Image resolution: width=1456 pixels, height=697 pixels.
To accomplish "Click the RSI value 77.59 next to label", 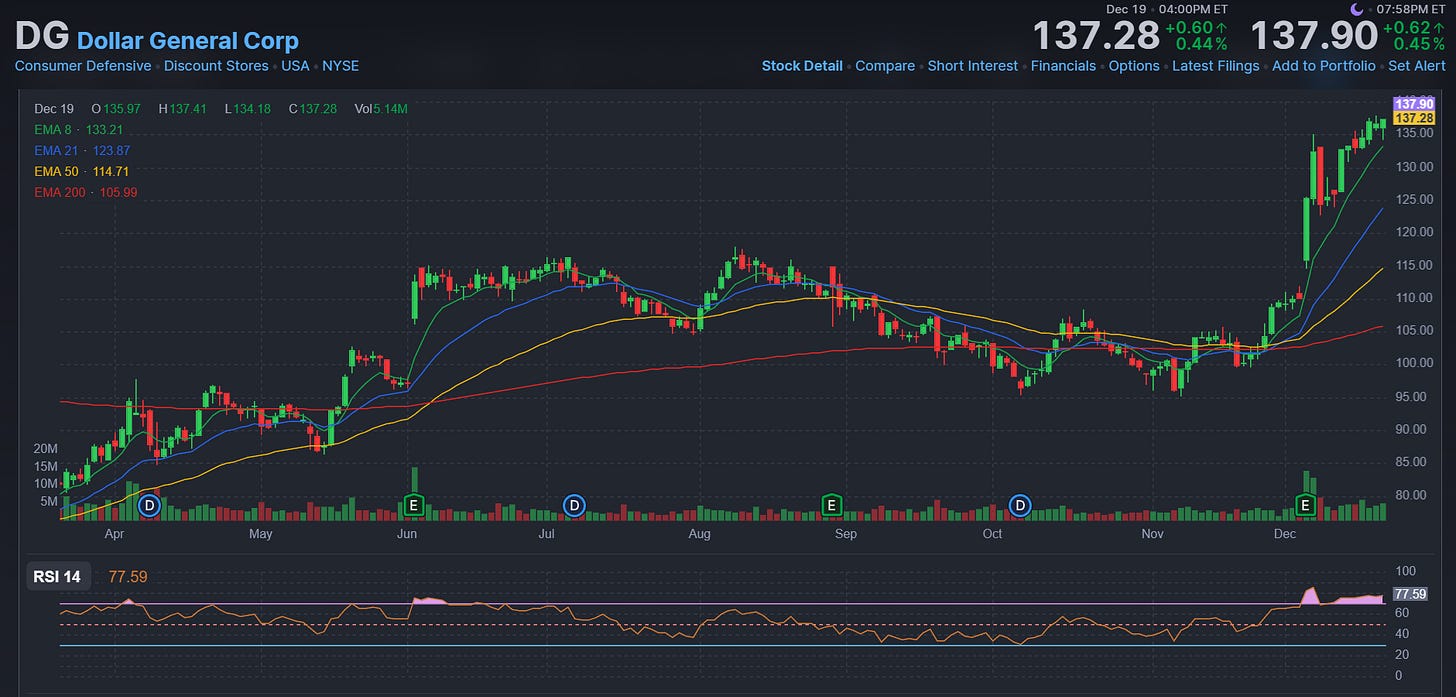I will pos(128,576).
